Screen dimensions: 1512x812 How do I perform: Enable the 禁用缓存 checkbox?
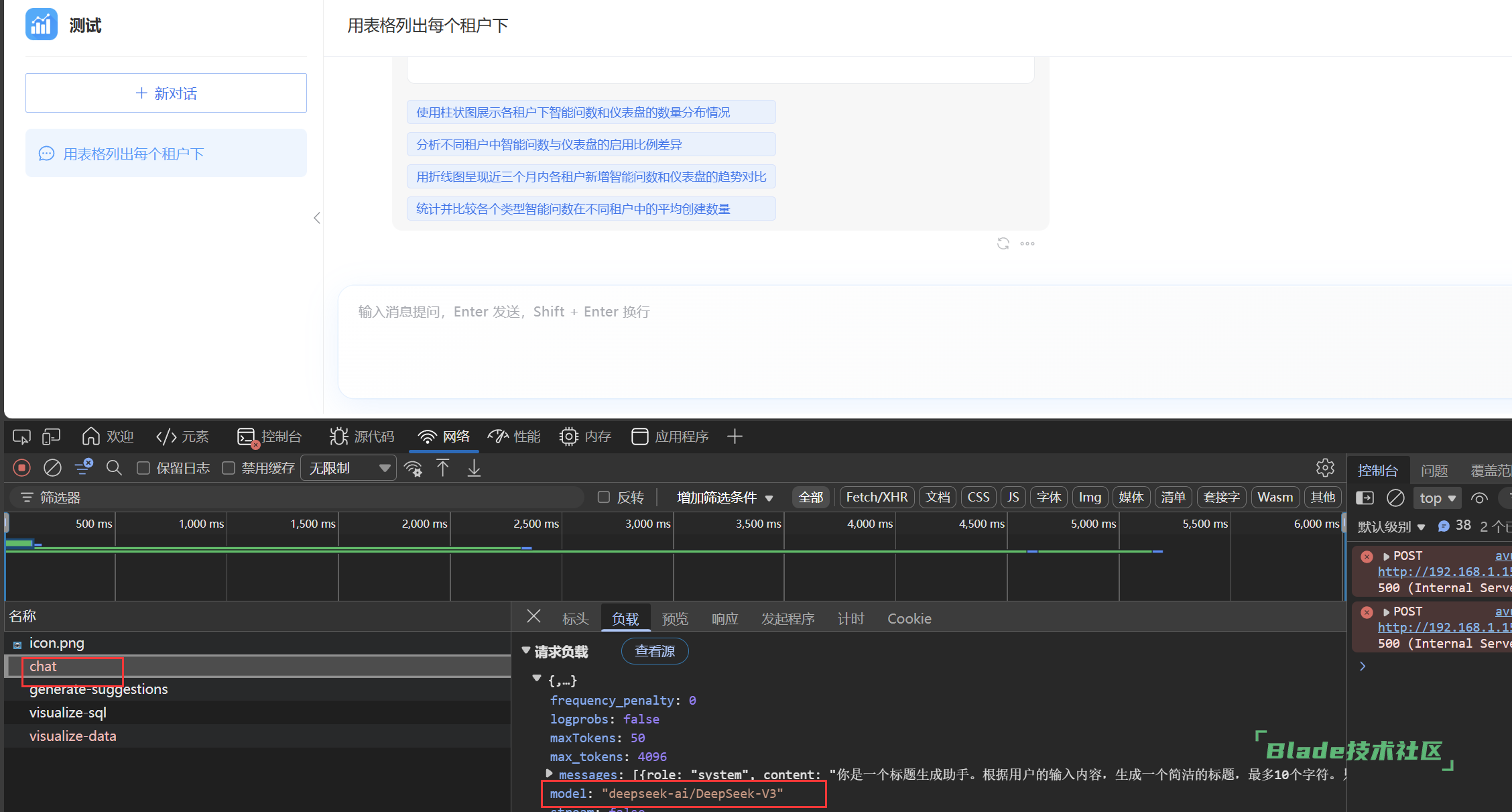(x=229, y=468)
